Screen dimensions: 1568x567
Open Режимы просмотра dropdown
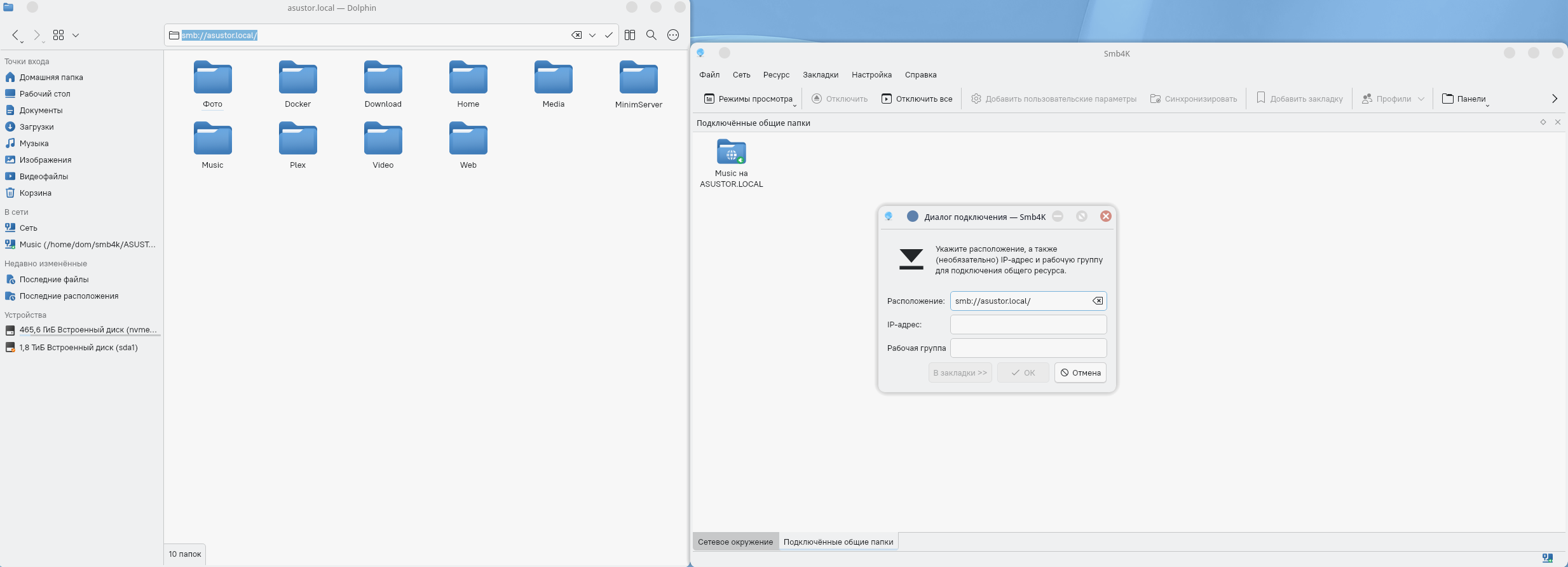tap(749, 99)
